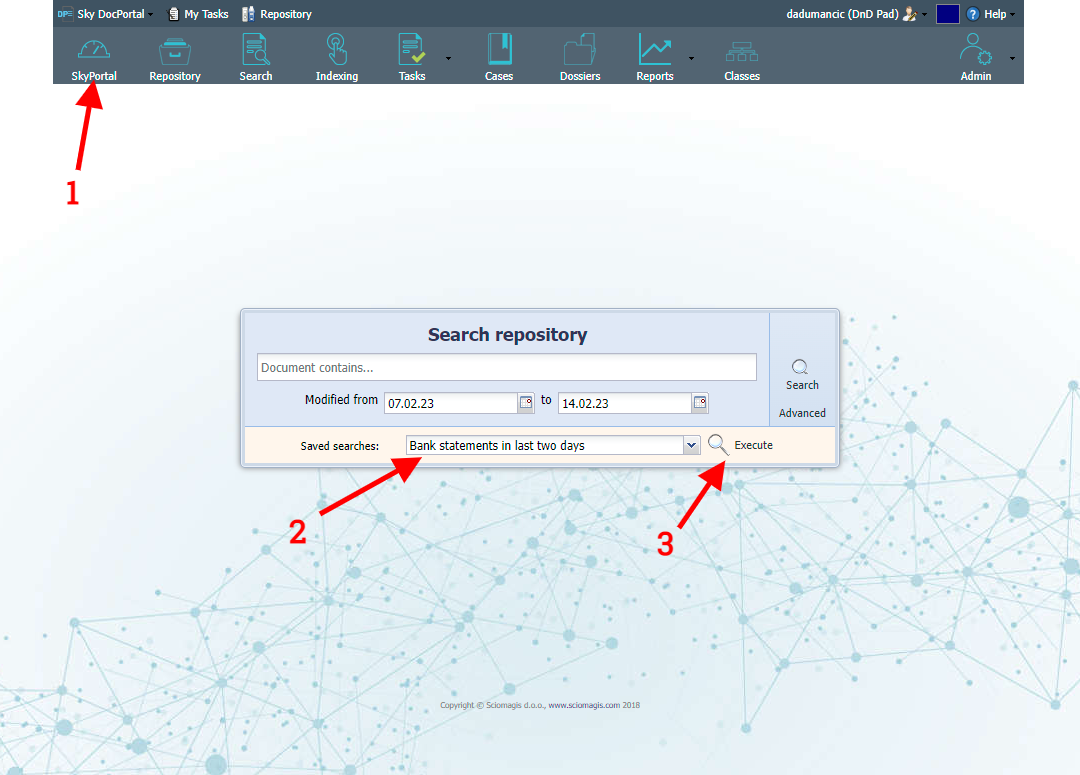Click the dadumancic (DnD Pad) username

842,14
